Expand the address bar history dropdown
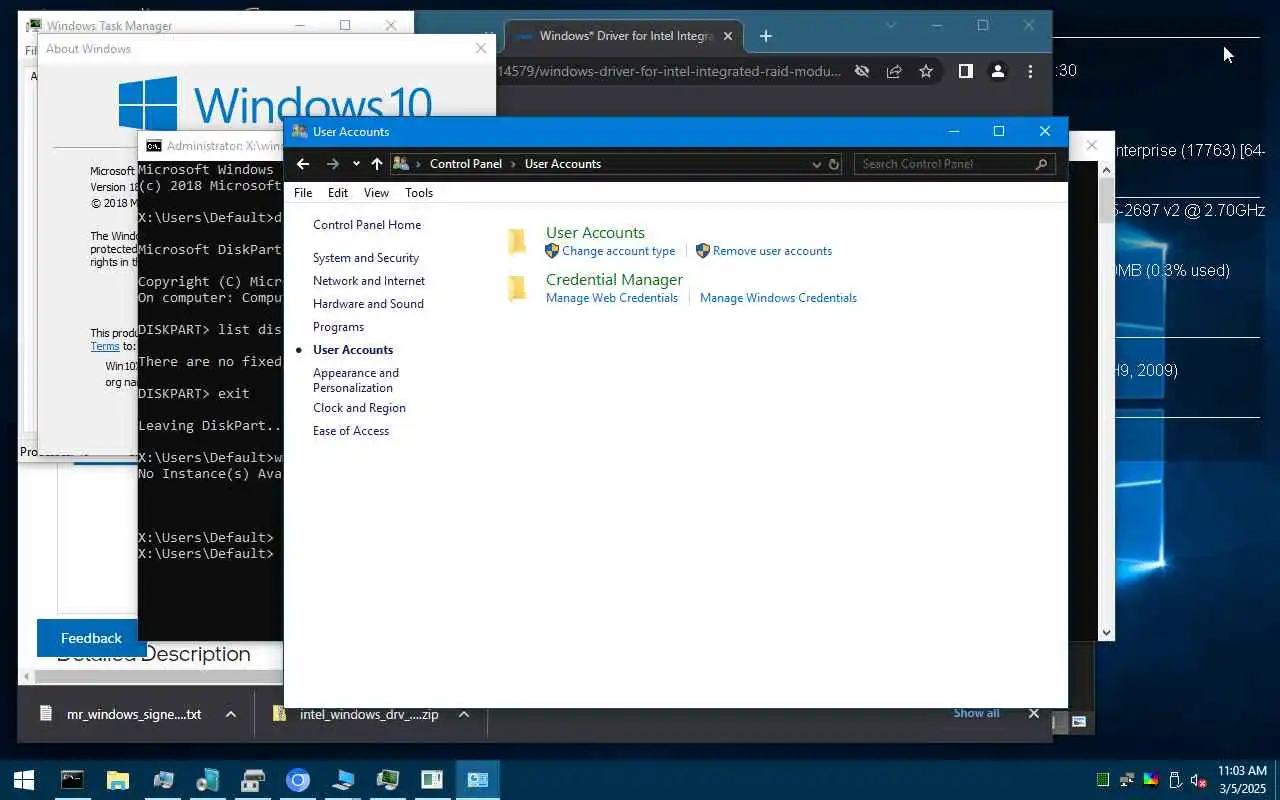The height and width of the screenshot is (800, 1280). (817, 164)
